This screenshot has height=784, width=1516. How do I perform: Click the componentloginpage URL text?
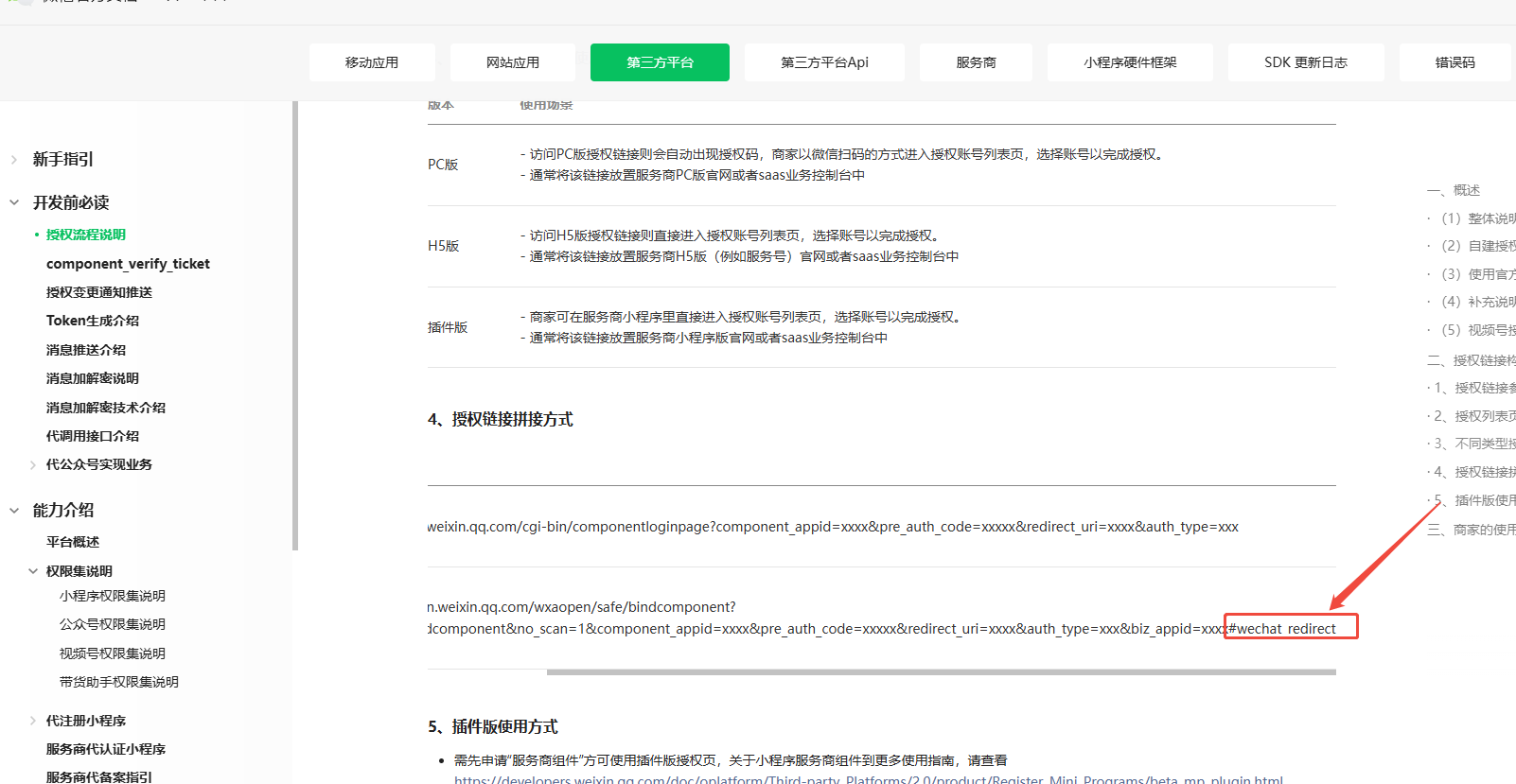pyautogui.click(x=833, y=527)
